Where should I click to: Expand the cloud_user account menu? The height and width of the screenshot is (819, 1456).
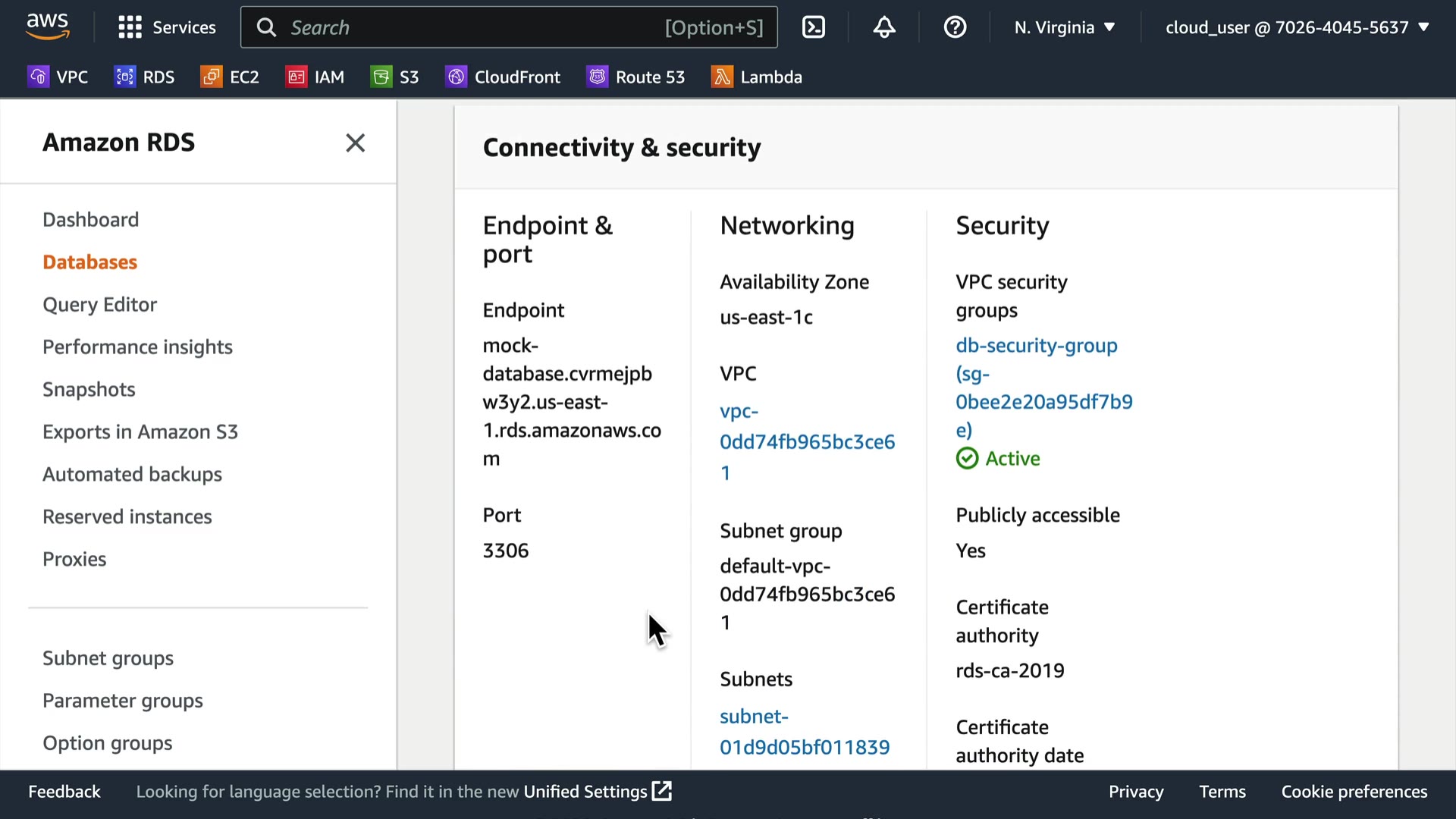coord(1297,28)
